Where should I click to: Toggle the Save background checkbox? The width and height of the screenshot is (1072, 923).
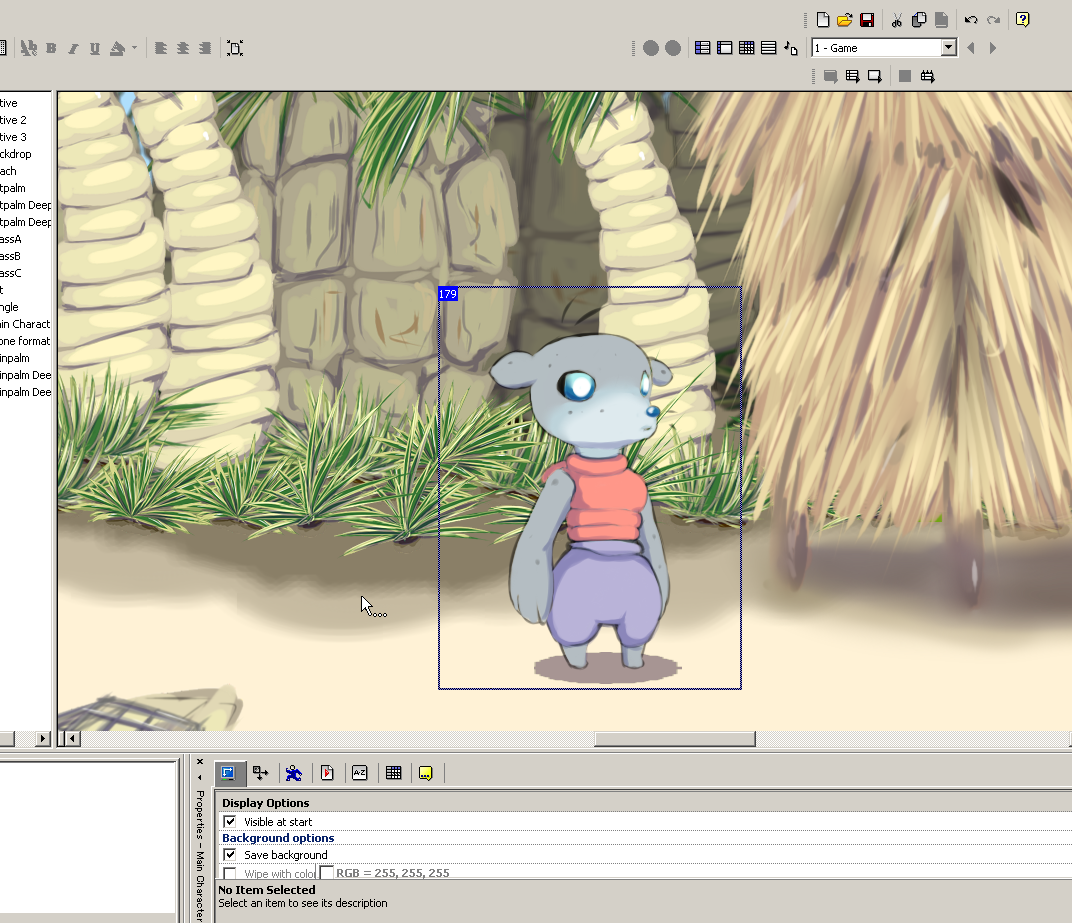pos(230,855)
